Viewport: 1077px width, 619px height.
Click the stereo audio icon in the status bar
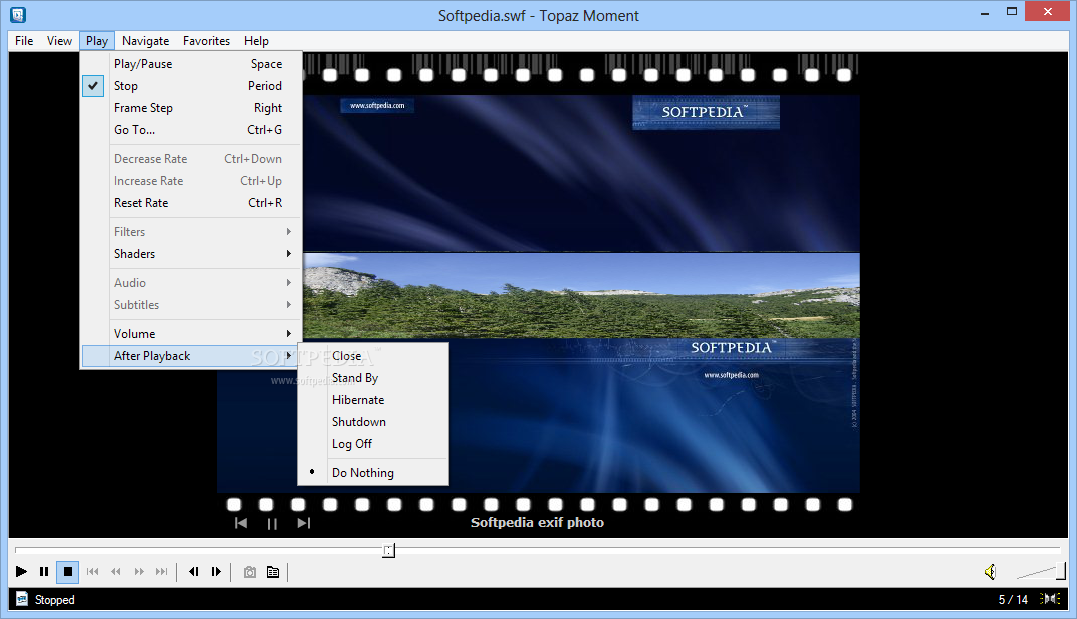point(1050,599)
